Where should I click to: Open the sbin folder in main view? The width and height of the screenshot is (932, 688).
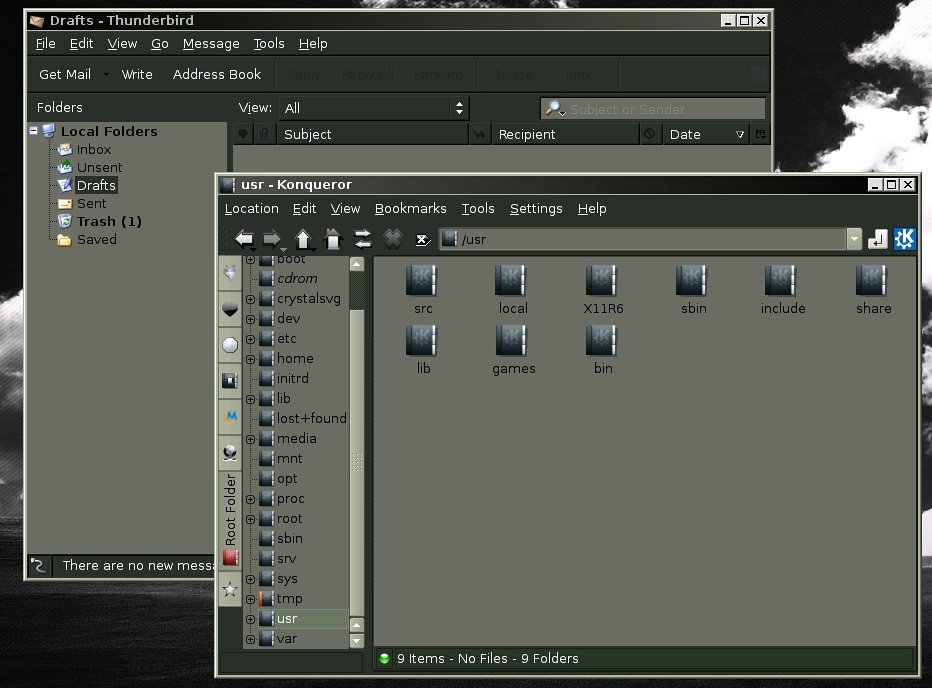pyautogui.click(x=693, y=291)
